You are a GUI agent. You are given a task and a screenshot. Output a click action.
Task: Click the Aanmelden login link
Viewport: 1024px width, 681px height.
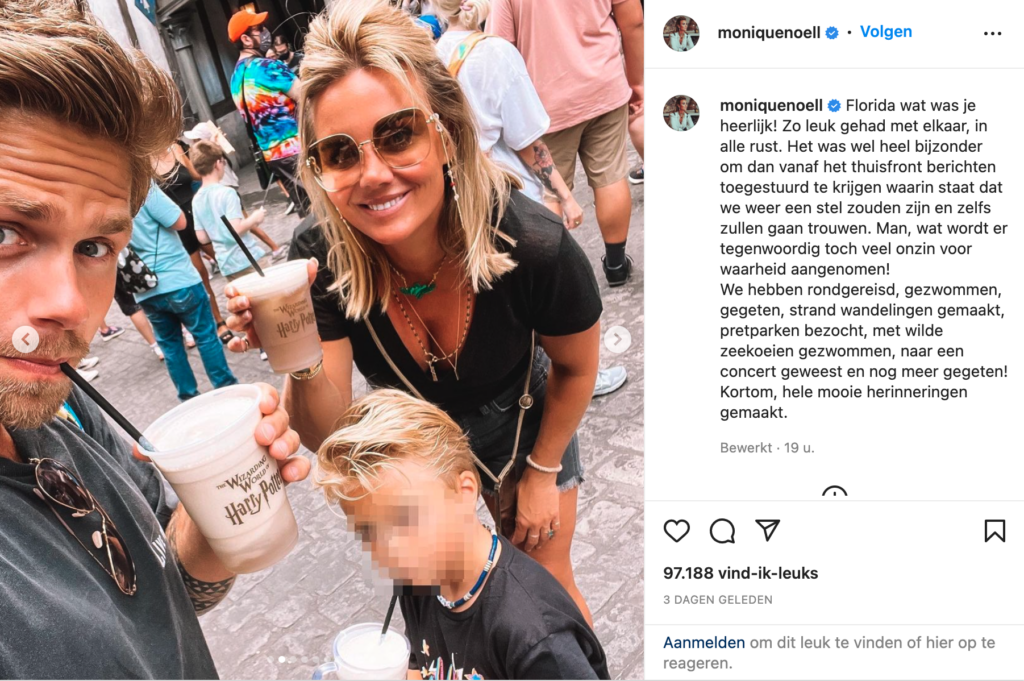pos(704,642)
